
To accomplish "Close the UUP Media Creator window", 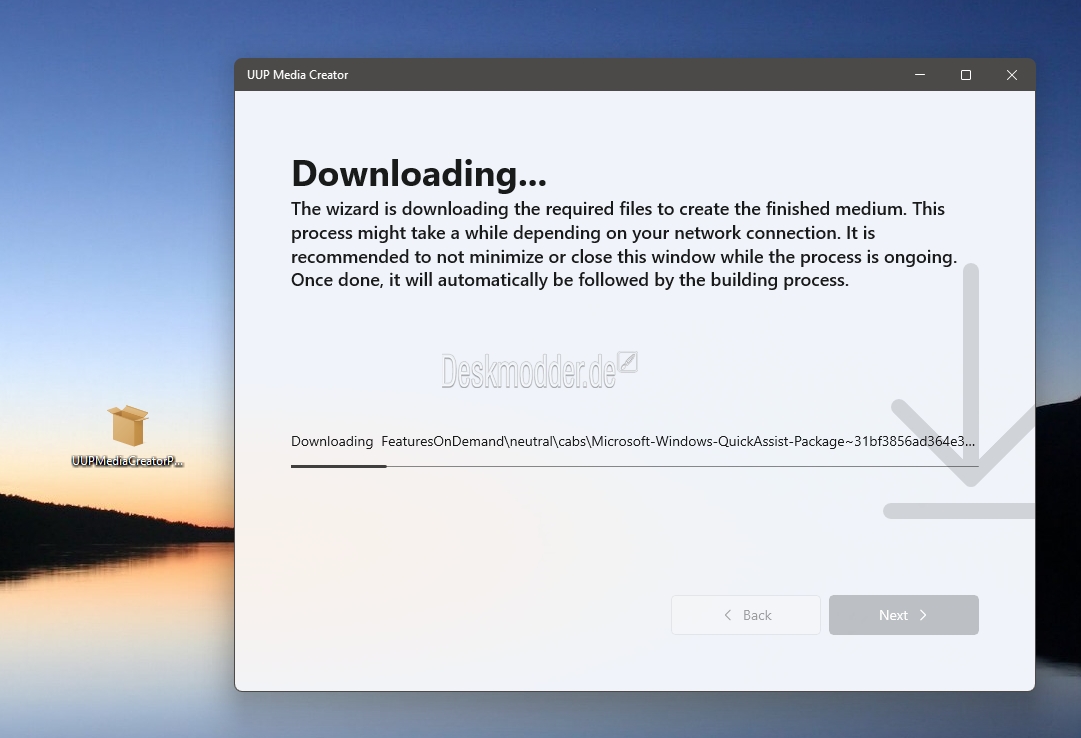I will [1011, 74].
